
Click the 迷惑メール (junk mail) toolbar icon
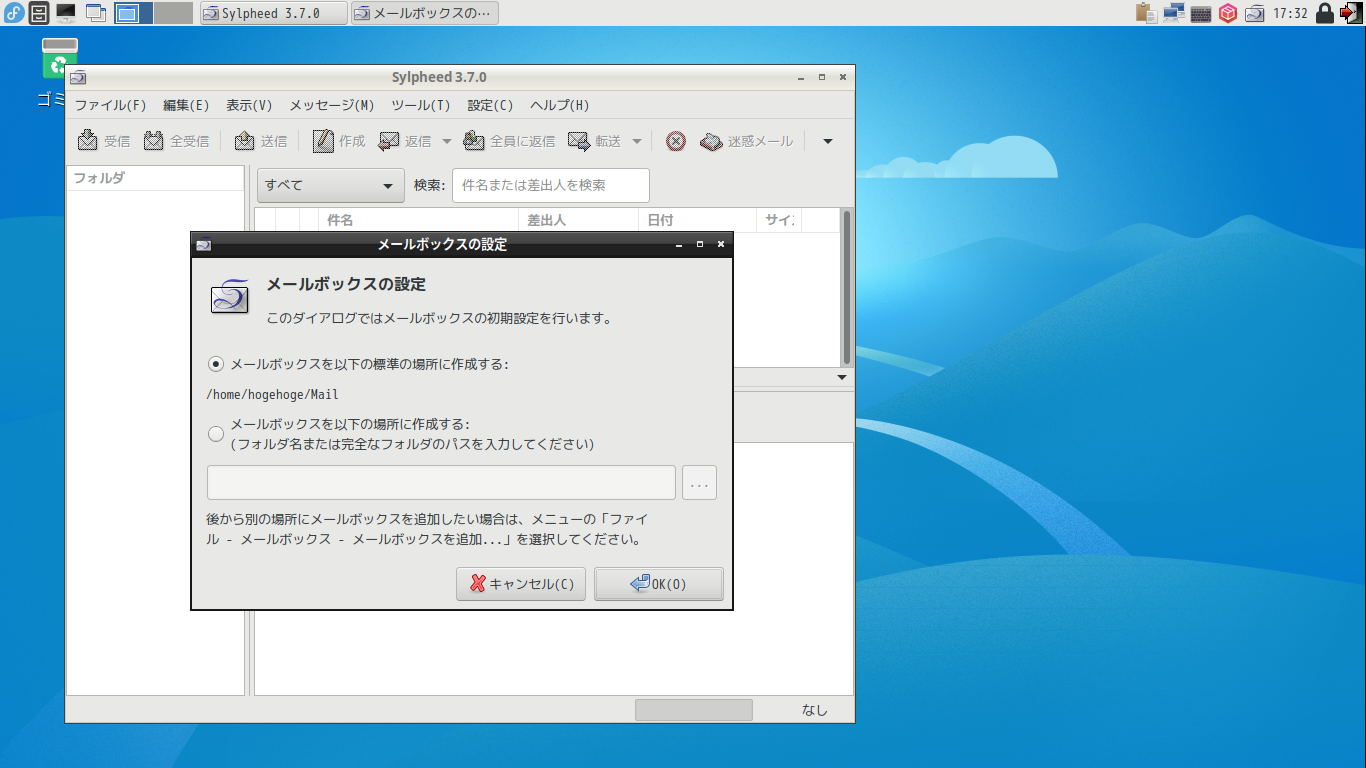point(711,141)
